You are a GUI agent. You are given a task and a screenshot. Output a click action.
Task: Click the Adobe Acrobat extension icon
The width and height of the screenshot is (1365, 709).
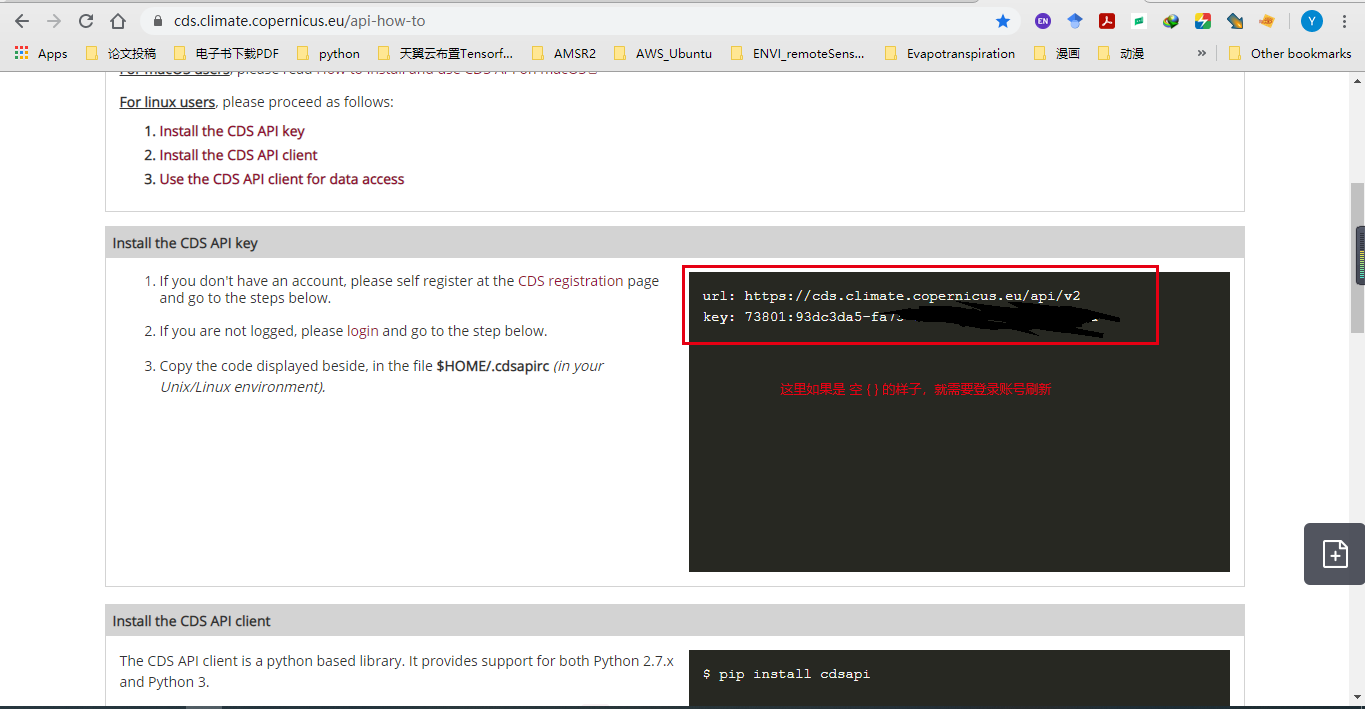coord(1107,20)
